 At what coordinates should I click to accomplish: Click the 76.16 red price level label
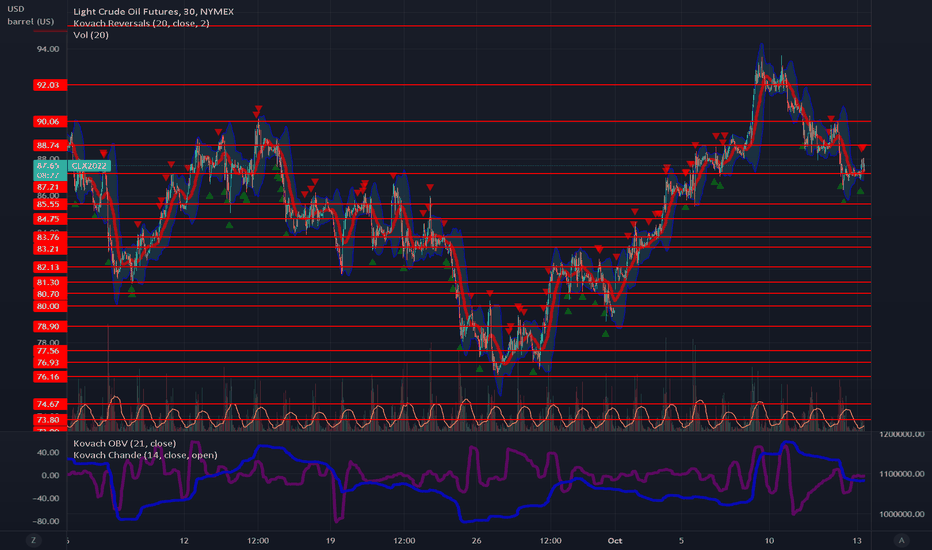click(x=50, y=377)
